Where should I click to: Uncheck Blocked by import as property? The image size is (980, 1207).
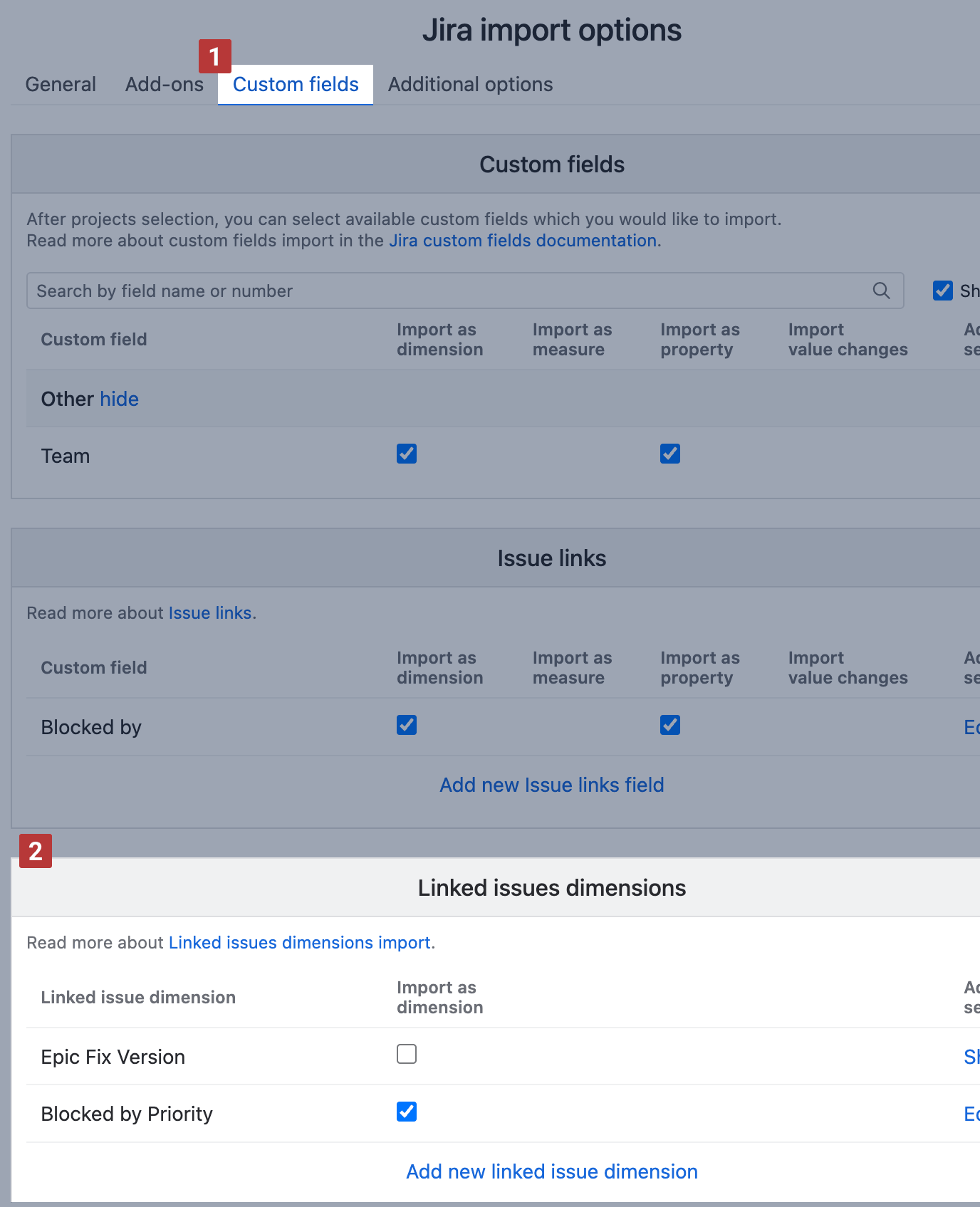[x=670, y=725]
